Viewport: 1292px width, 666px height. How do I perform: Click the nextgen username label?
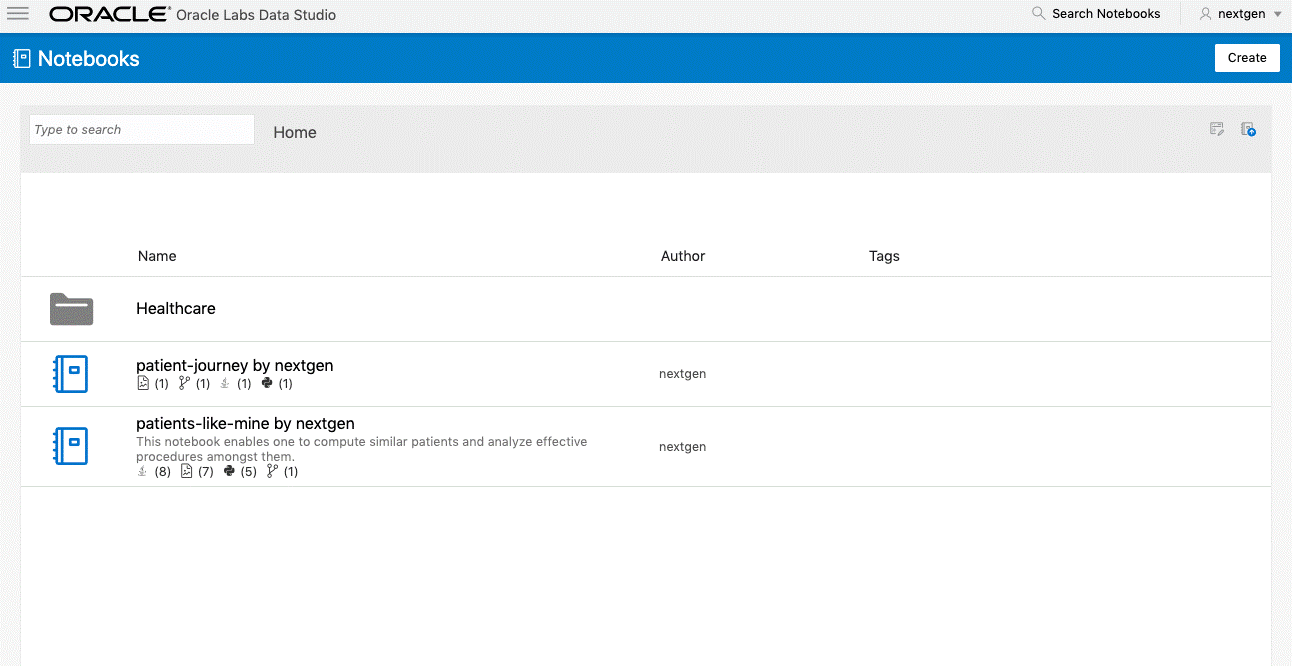(1242, 14)
